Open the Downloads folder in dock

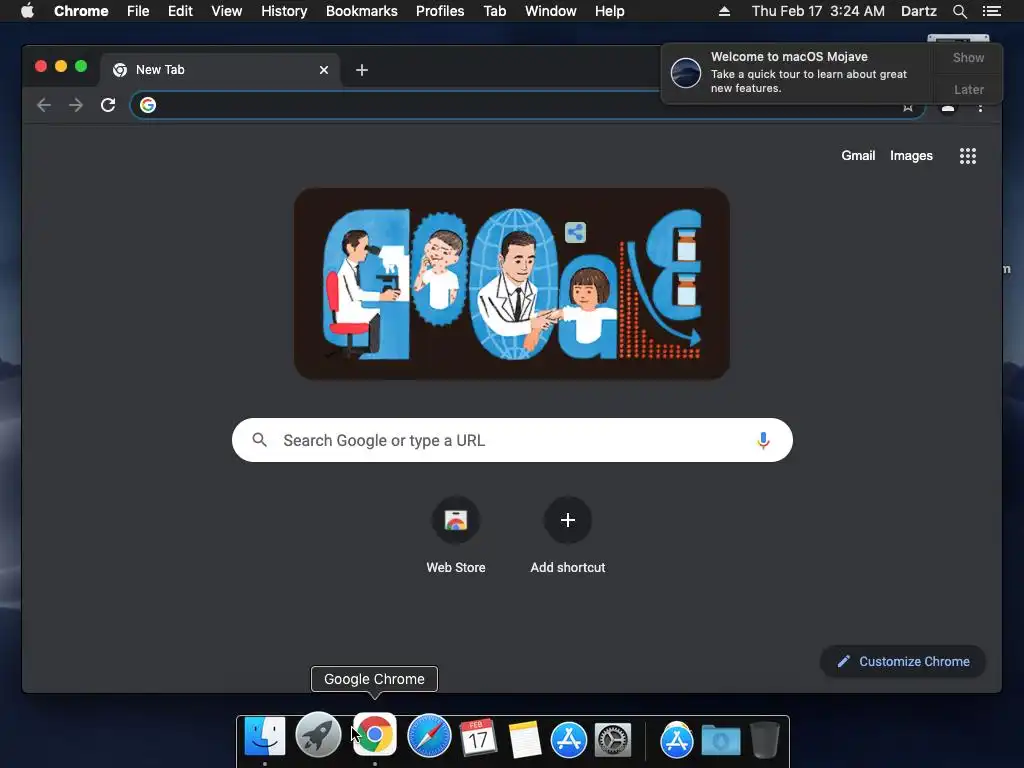point(721,740)
